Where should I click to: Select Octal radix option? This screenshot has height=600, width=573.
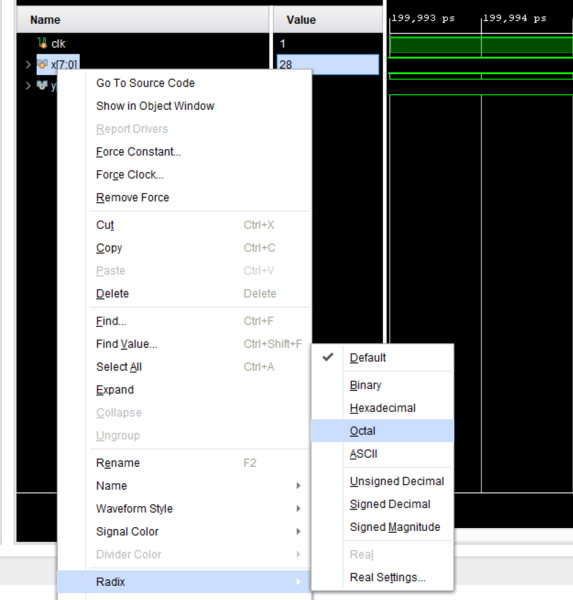(382, 431)
